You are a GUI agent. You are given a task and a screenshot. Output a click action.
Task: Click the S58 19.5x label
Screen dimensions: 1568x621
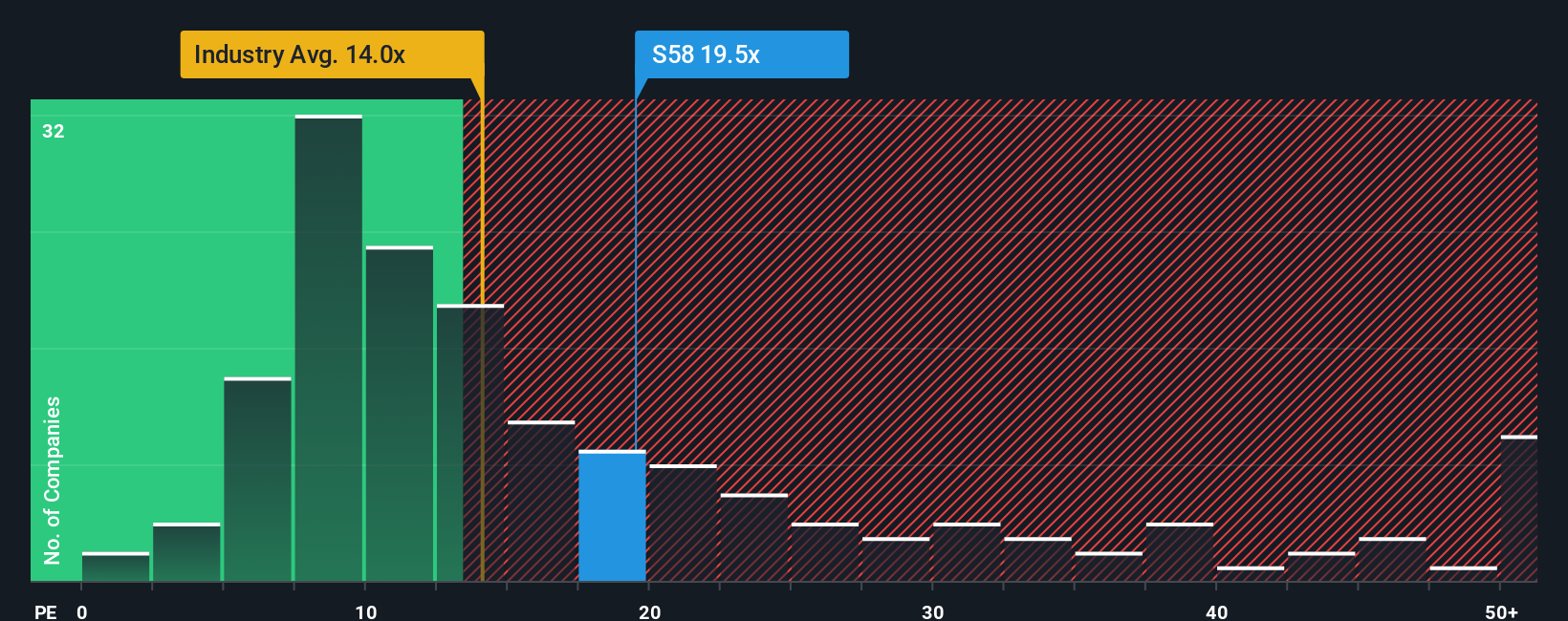click(741, 54)
